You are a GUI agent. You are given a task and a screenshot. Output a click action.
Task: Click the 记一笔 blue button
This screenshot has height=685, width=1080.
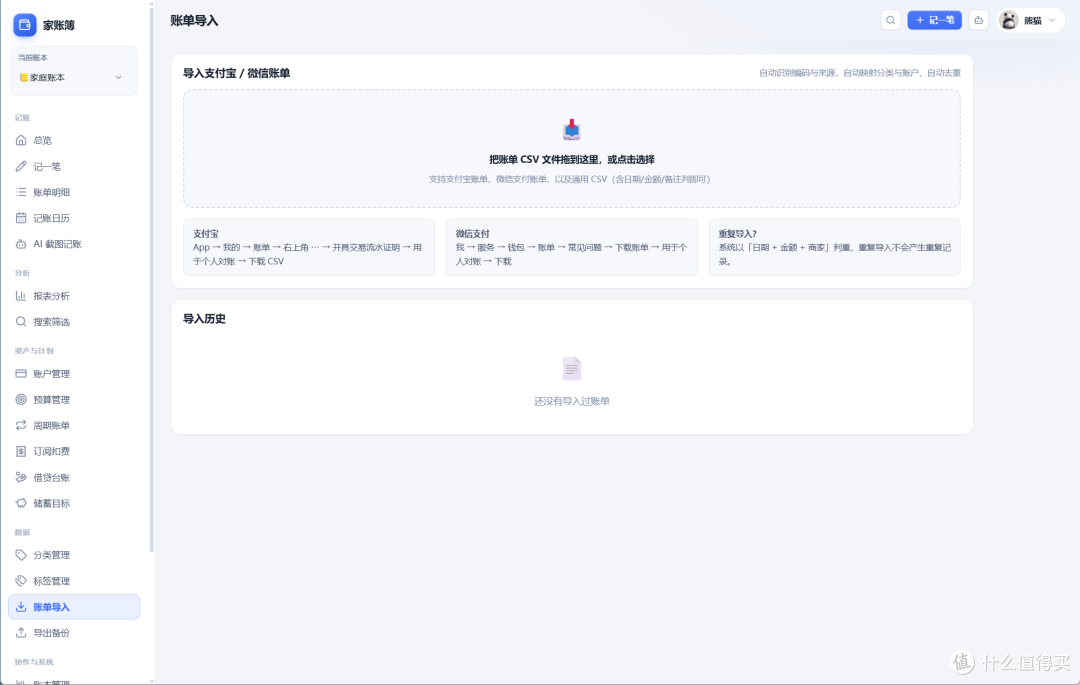[934, 20]
